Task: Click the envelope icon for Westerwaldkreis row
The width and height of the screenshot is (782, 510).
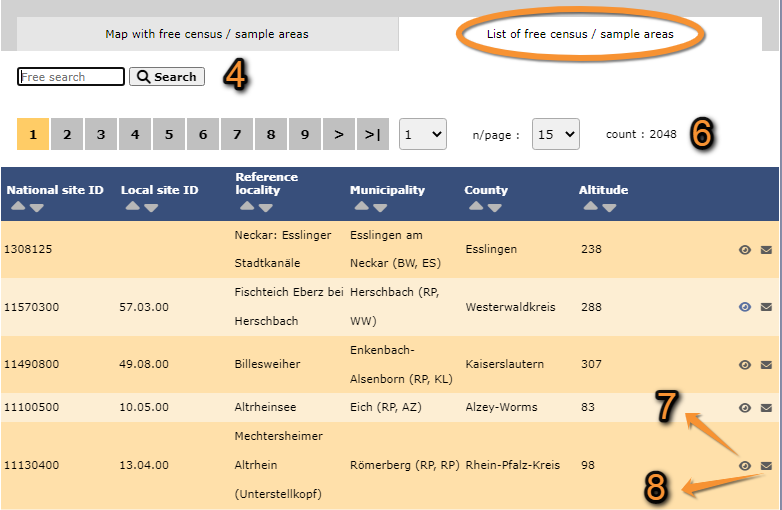Action: 766,307
